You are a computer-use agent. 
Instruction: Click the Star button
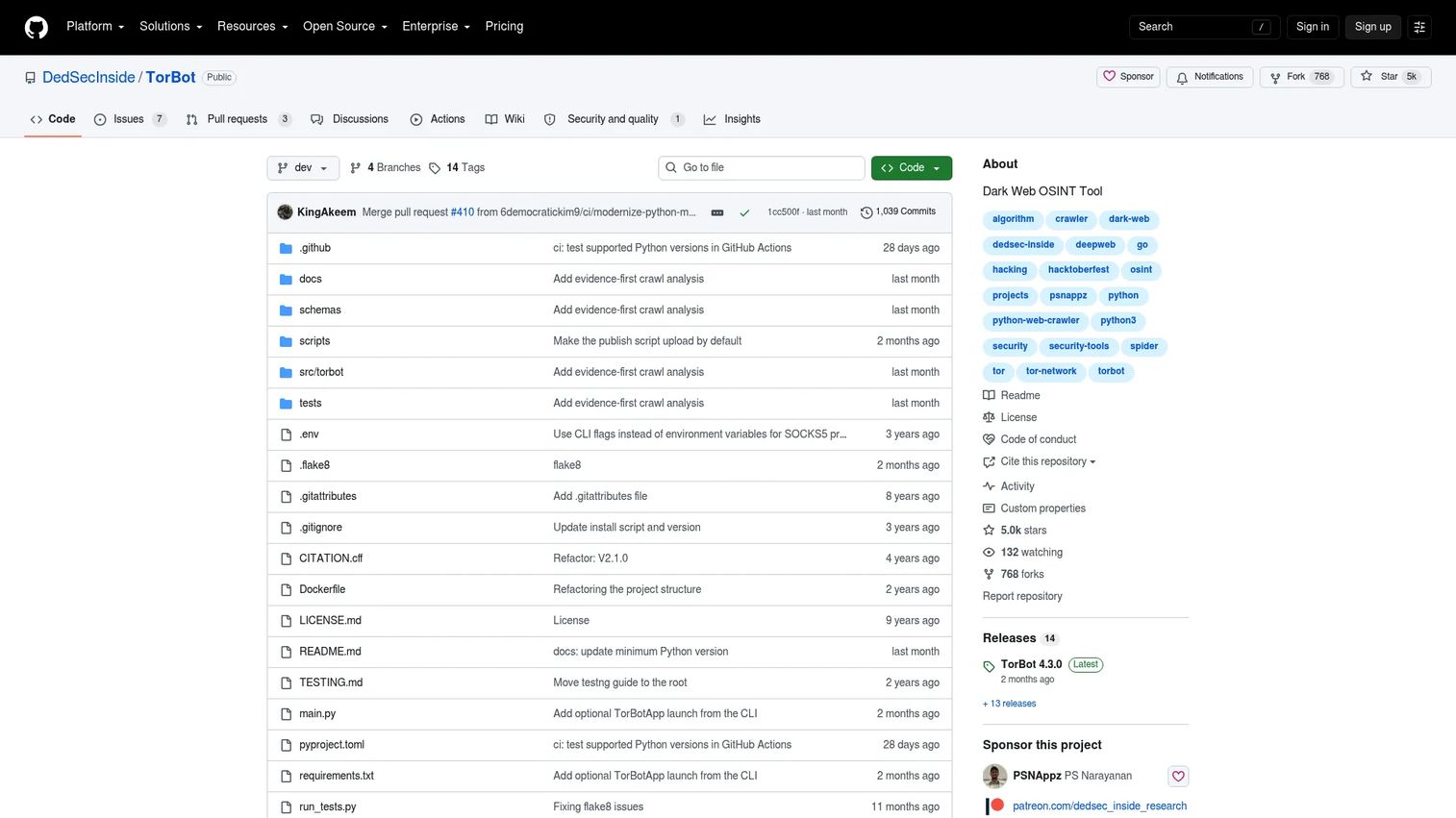pyautogui.click(x=1391, y=77)
